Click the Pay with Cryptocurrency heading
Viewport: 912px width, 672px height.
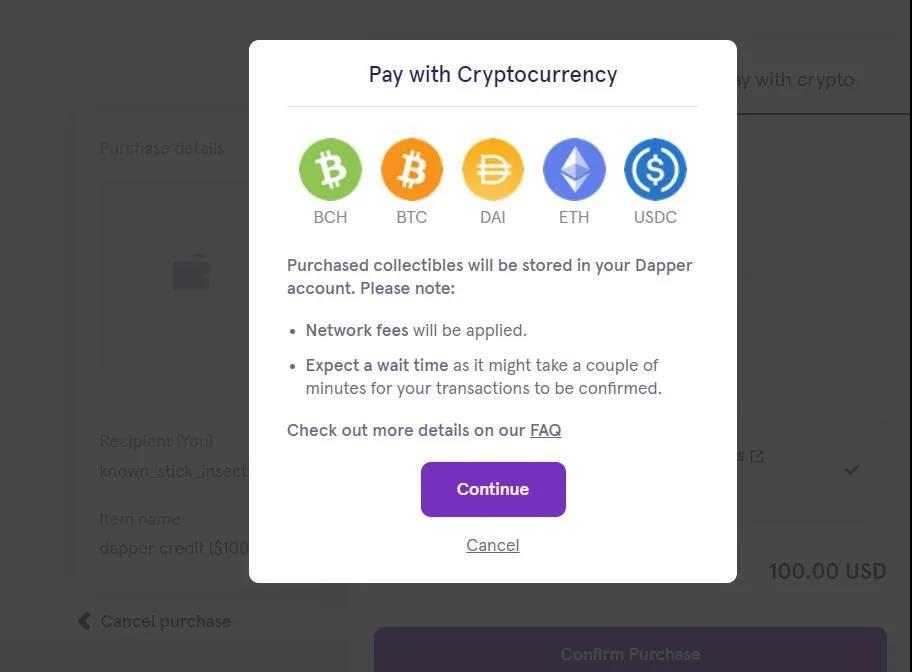click(492, 74)
